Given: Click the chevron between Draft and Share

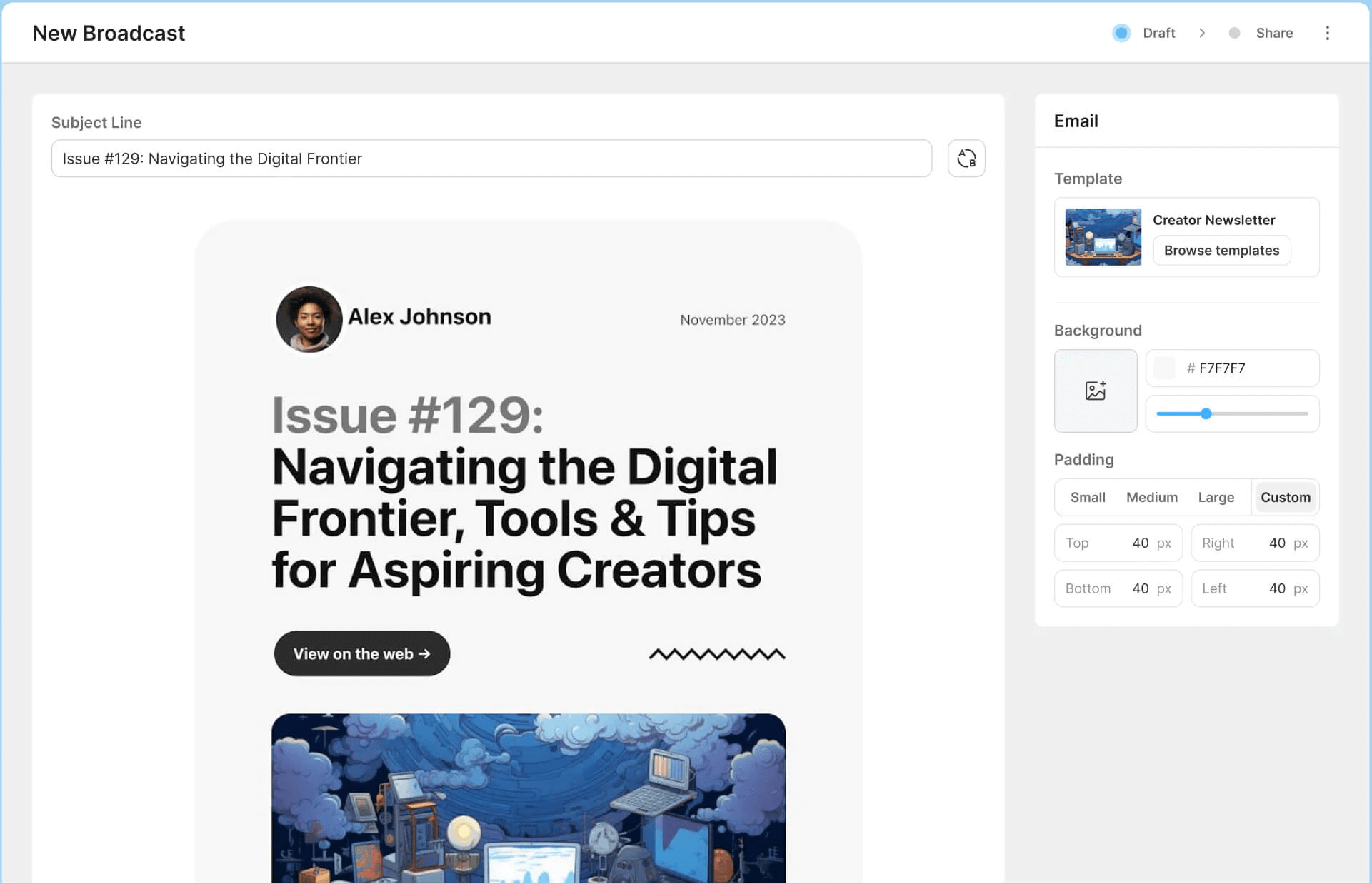Looking at the screenshot, I should coord(1202,32).
